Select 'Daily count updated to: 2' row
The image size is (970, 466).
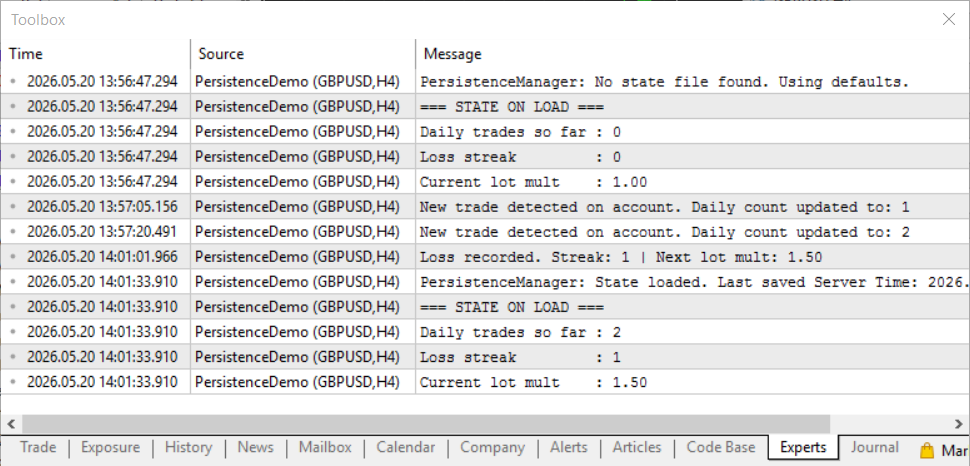point(485,232)
